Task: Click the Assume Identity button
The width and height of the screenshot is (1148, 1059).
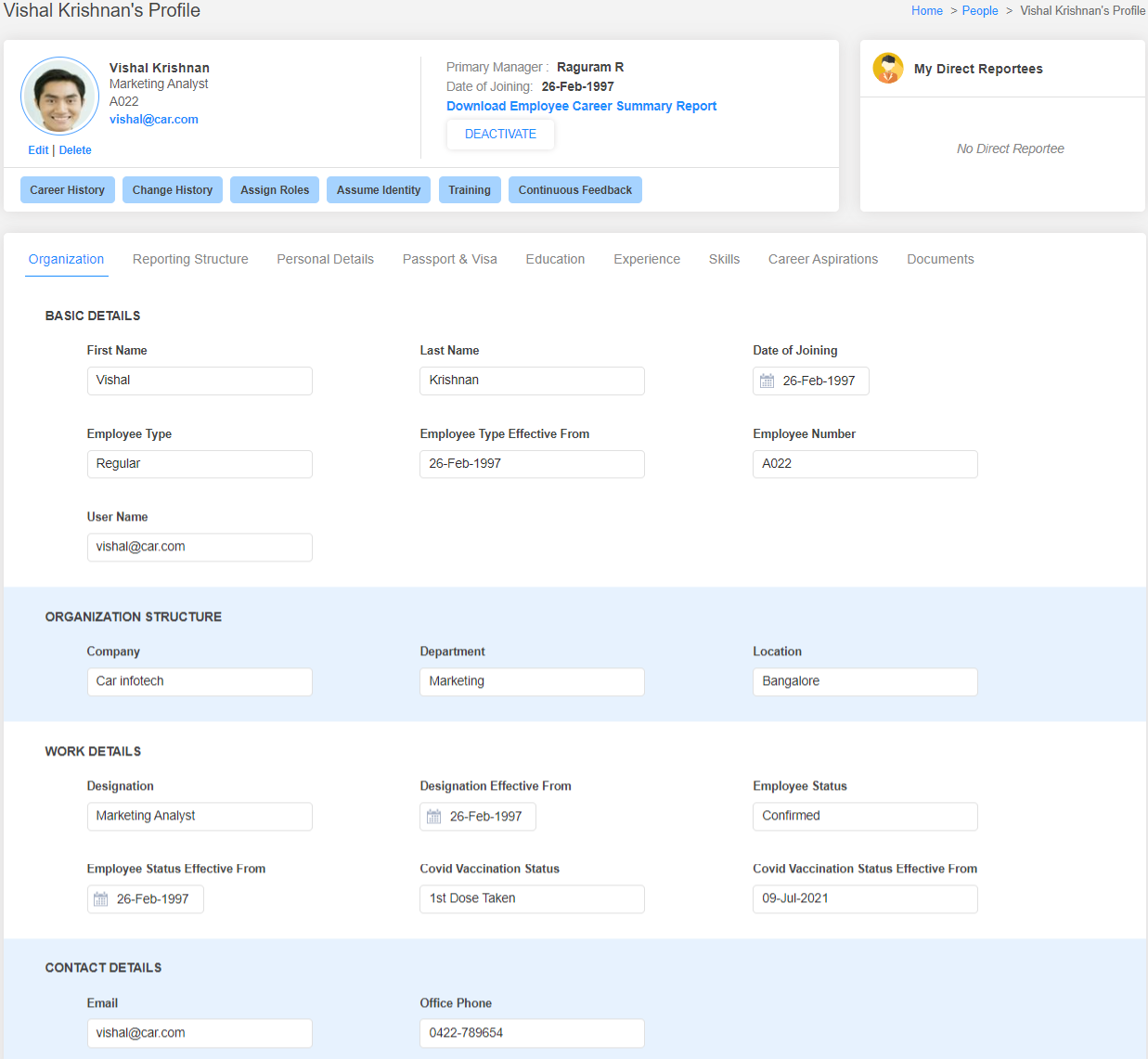Action: 378,189
